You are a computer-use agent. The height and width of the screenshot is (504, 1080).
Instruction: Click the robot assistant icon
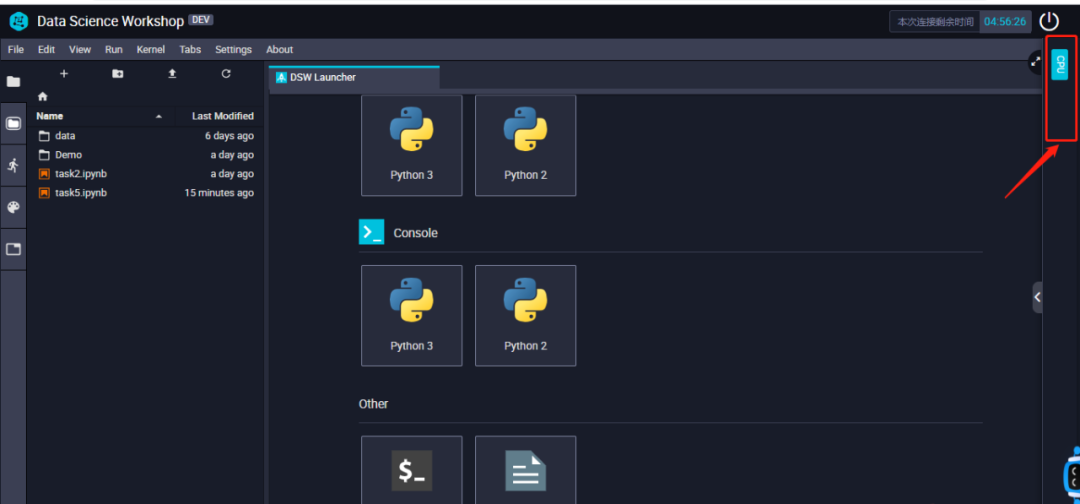point(1072,475)
